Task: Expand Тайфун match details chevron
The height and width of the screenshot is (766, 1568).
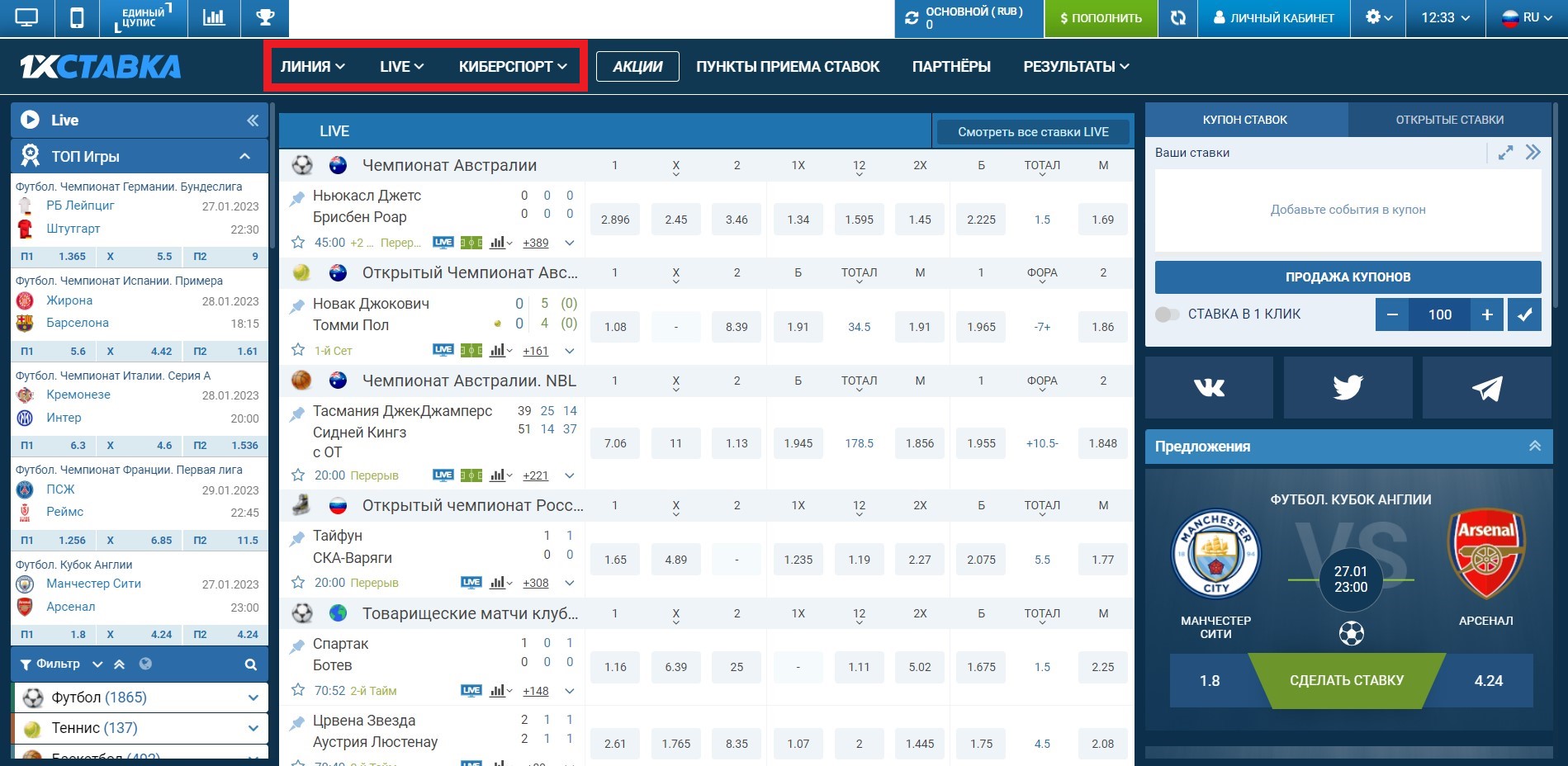Action: (x=570, y=583)
